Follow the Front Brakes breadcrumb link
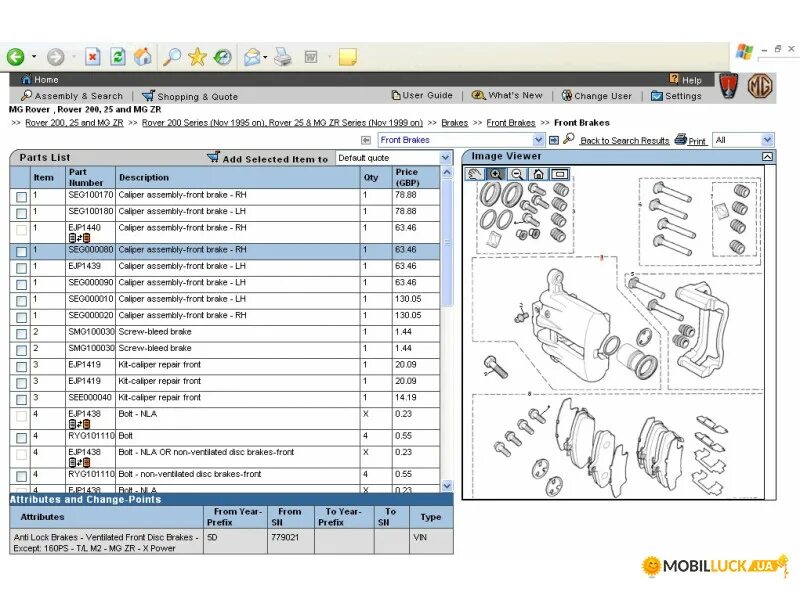The image size is (800, 598). [511, 123]
